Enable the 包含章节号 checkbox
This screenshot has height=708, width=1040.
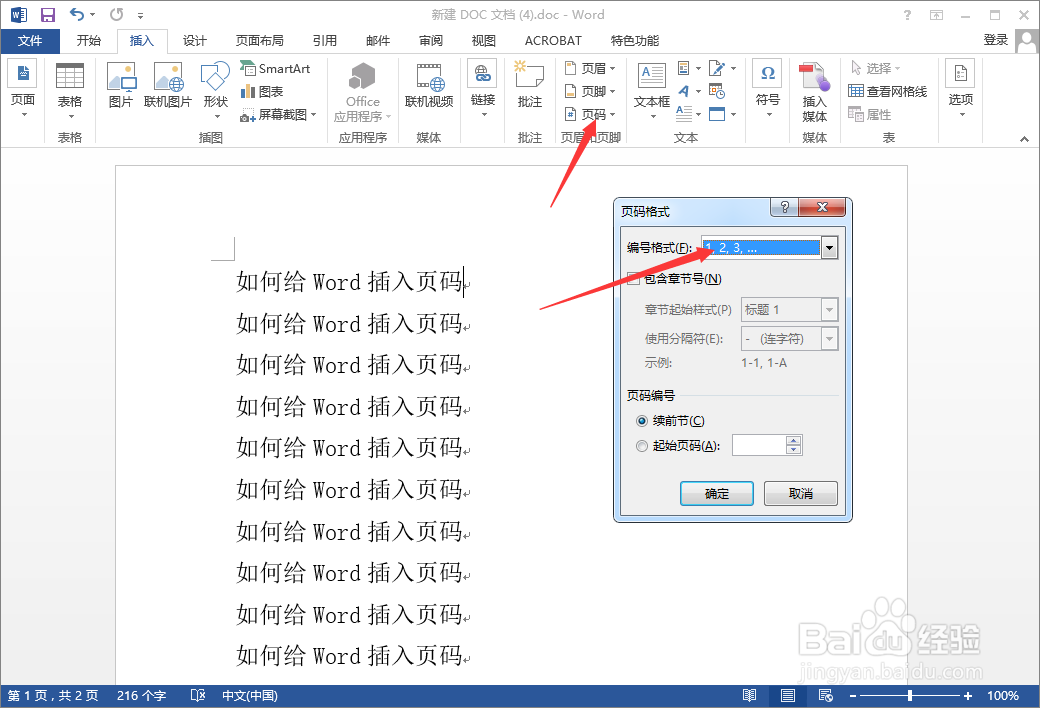coord(634,278)
